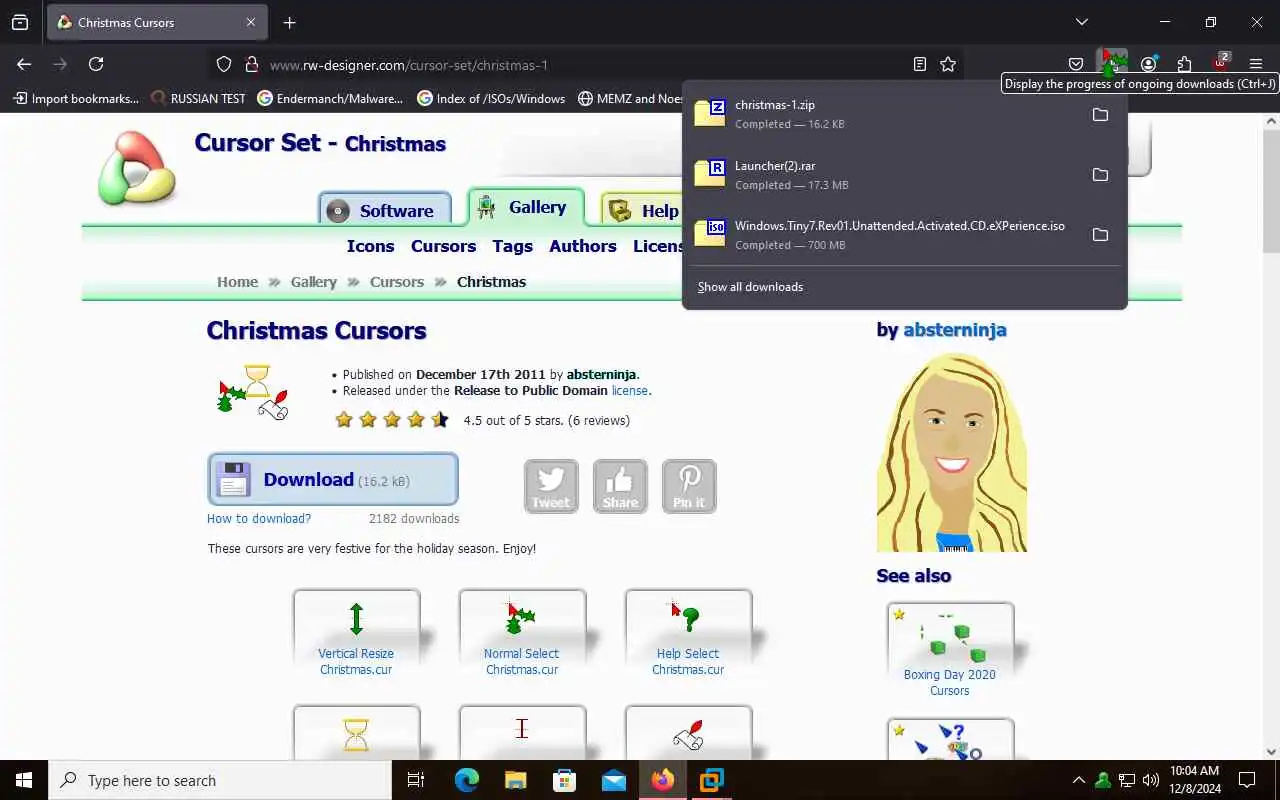
Task: Toggle reader view in address bar
Action: click(920, 64)
